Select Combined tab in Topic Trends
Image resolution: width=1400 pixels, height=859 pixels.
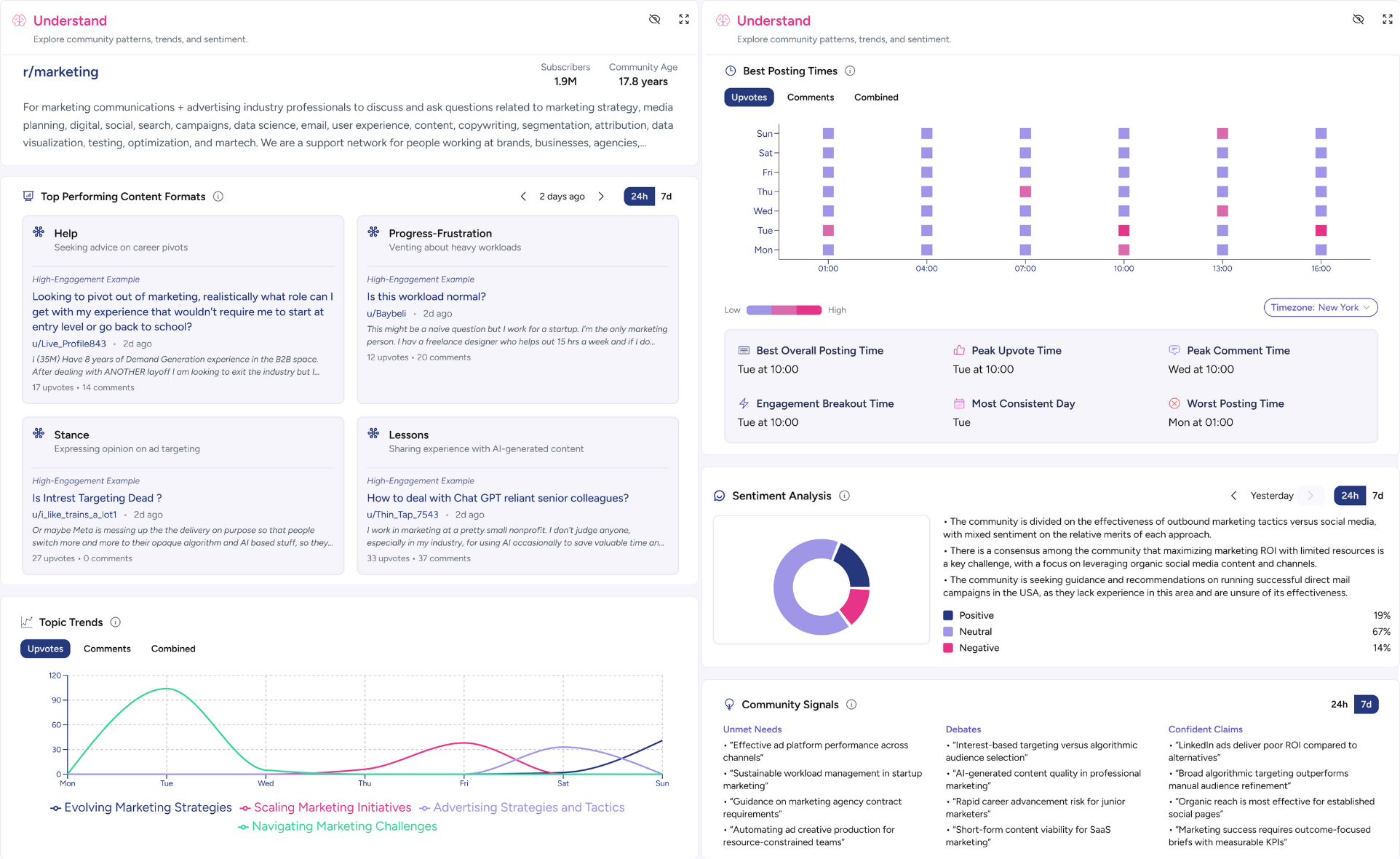click(x=173, y=649)
